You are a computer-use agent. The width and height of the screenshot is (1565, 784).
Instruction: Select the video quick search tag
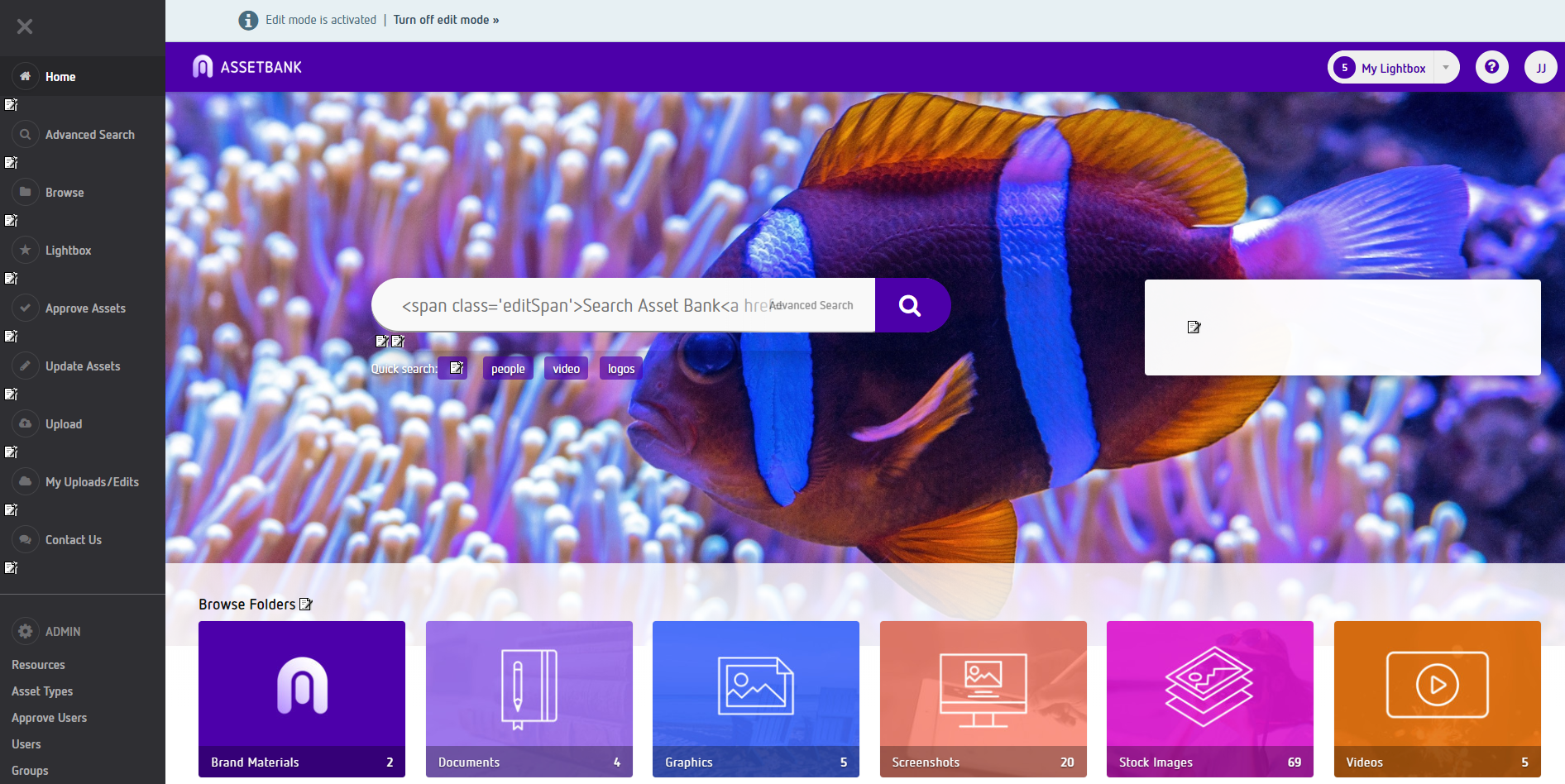[566, 369]
